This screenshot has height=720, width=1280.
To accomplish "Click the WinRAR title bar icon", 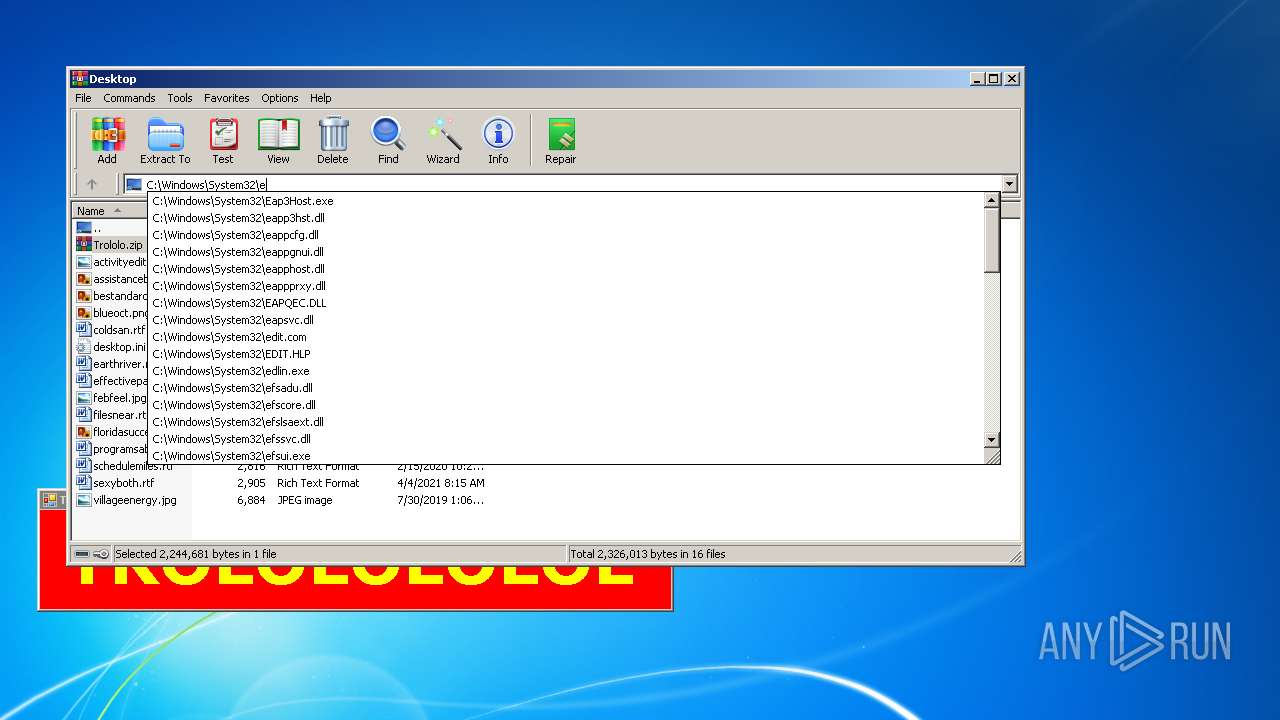I will 80,78.
